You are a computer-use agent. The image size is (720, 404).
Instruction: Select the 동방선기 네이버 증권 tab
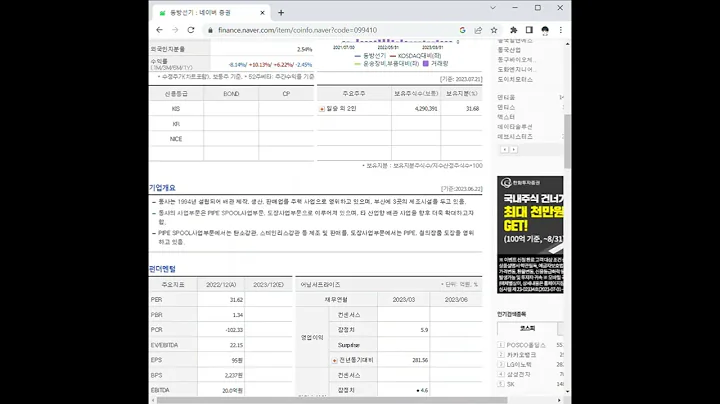210,13
